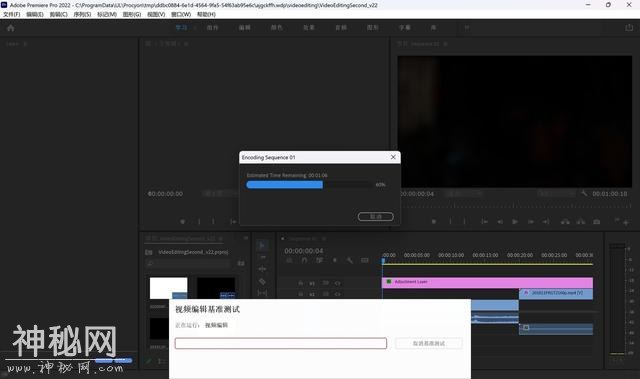
Task: Open the 帮助(H) menu
Action: 206,14
